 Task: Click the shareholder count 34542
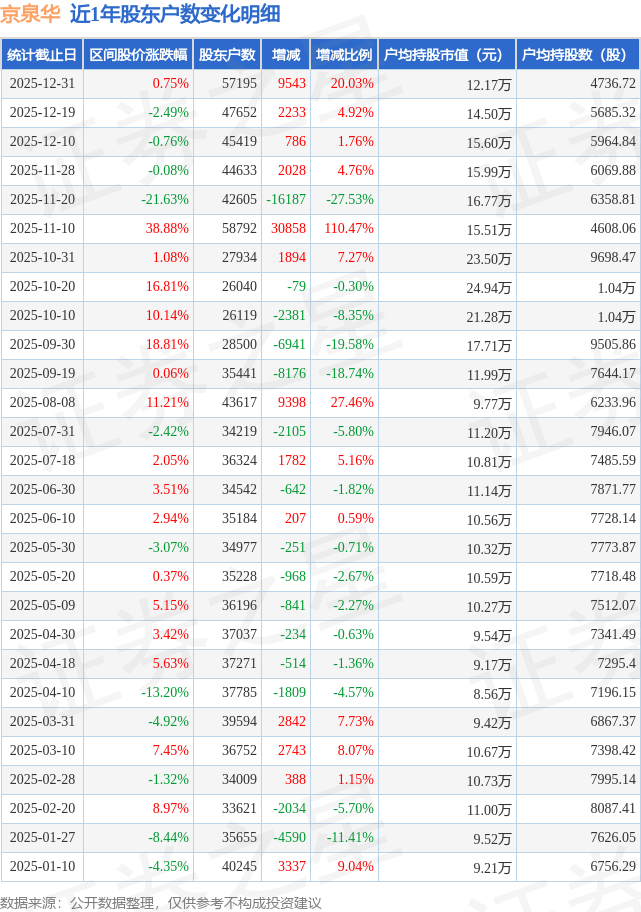click(239, 489)
